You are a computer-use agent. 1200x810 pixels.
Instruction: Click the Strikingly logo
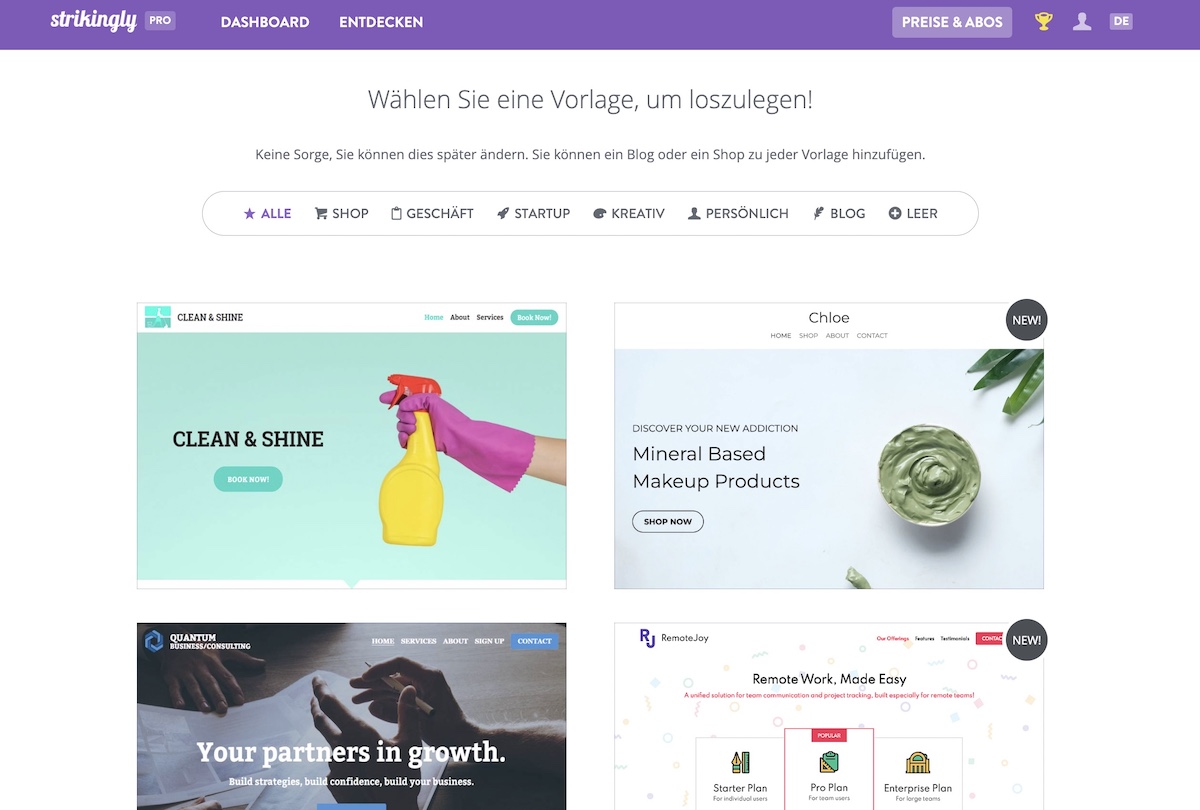click(x=93, y=20)
